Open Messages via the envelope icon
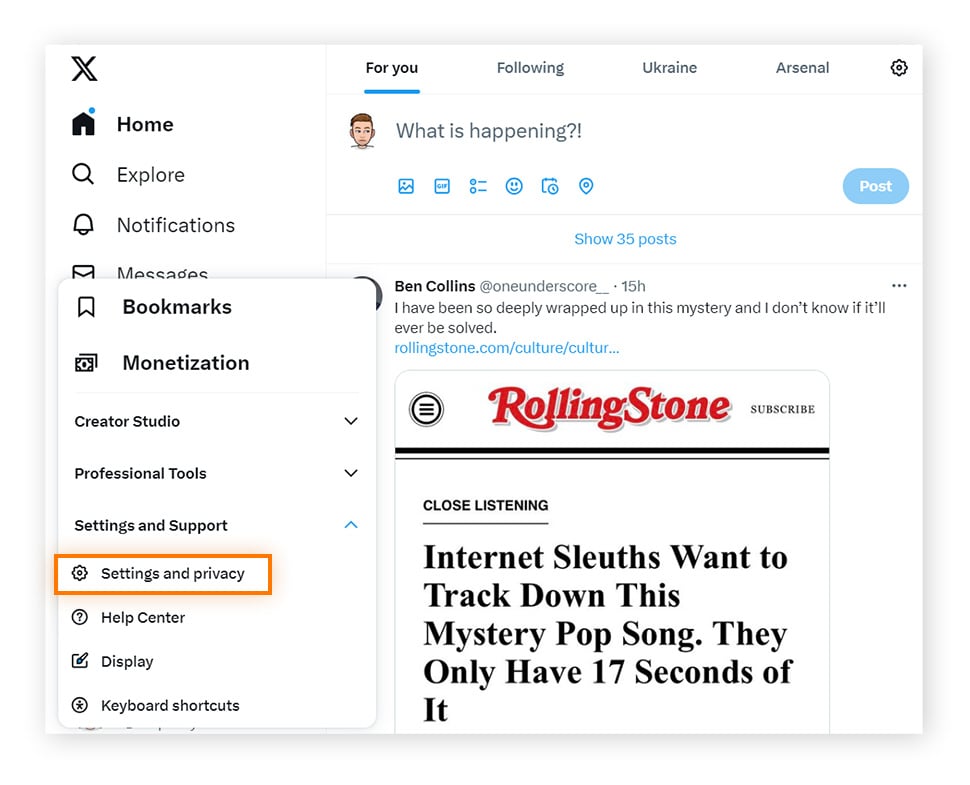This screenshot has height=785, width=970. [x=83, y=272]
